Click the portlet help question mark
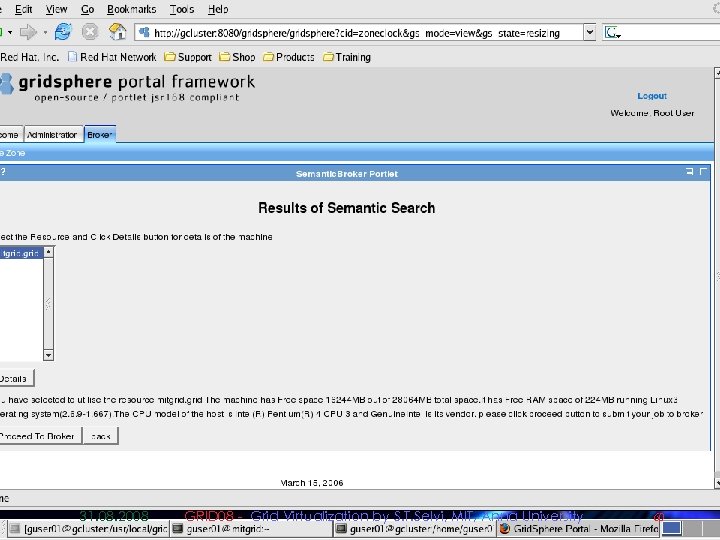This screenshot has width=720, height=540. point(3,172)
